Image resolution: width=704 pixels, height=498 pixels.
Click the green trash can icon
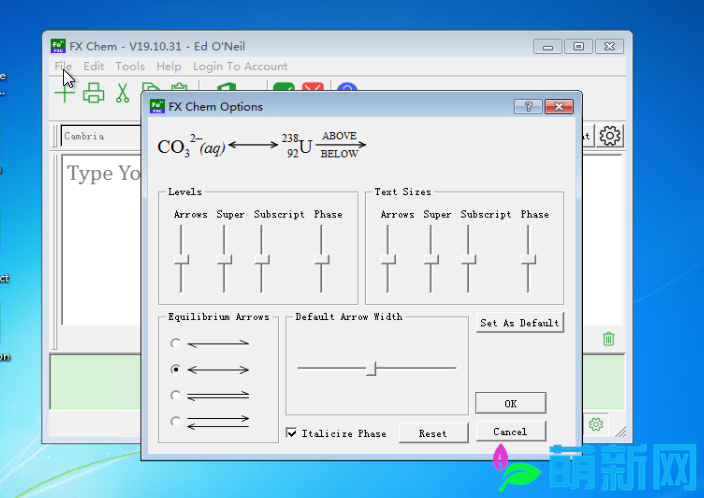(608, 339)
